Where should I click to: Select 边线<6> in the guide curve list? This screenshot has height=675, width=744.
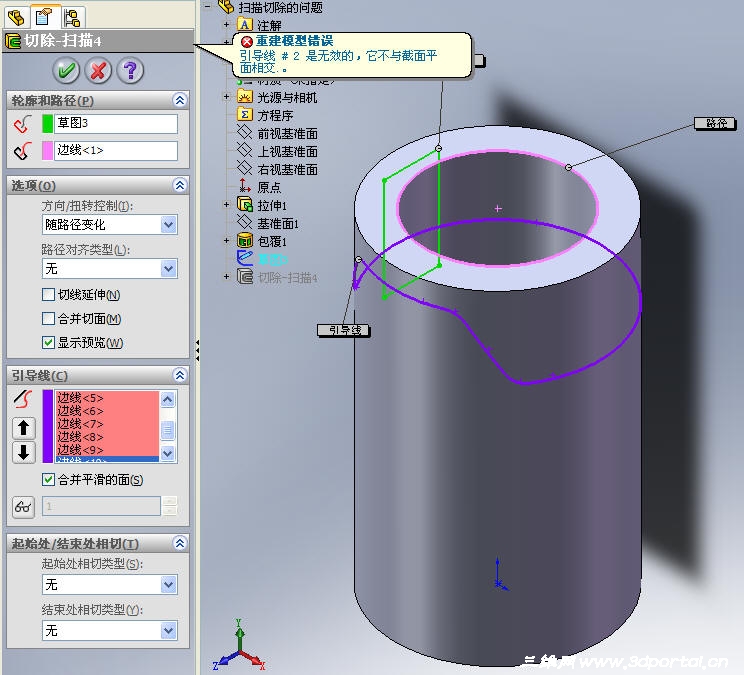[x=107, y=411]
